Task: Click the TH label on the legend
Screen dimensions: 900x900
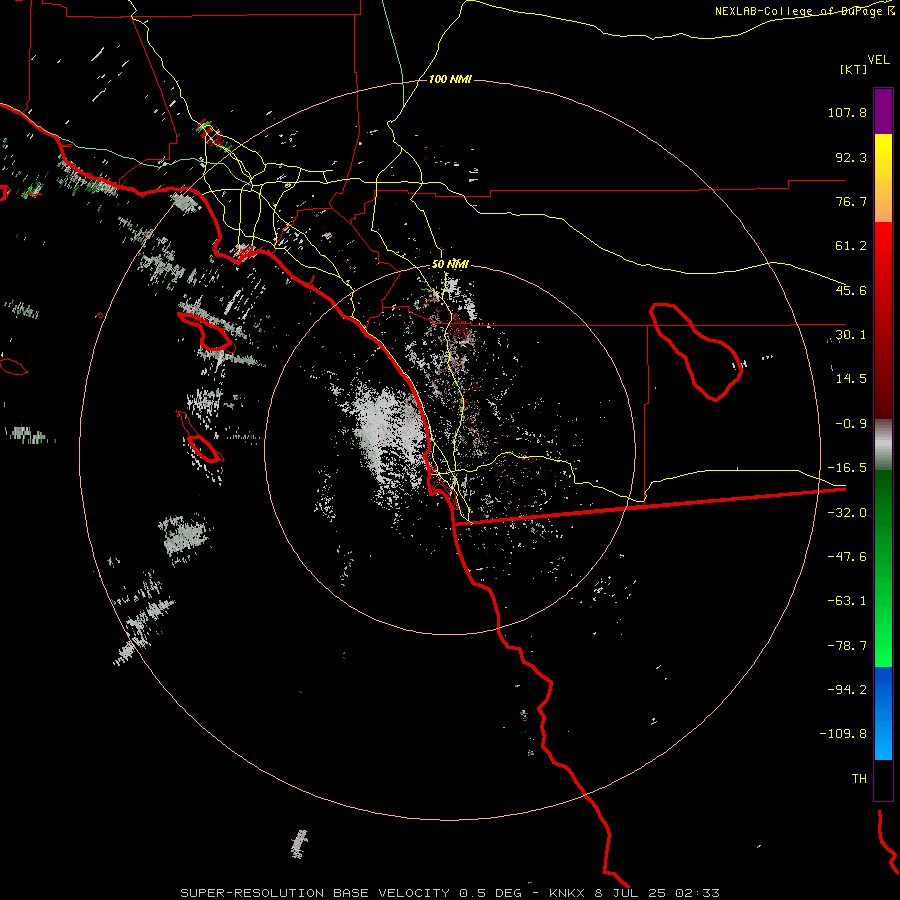Action: pos(859,779)
